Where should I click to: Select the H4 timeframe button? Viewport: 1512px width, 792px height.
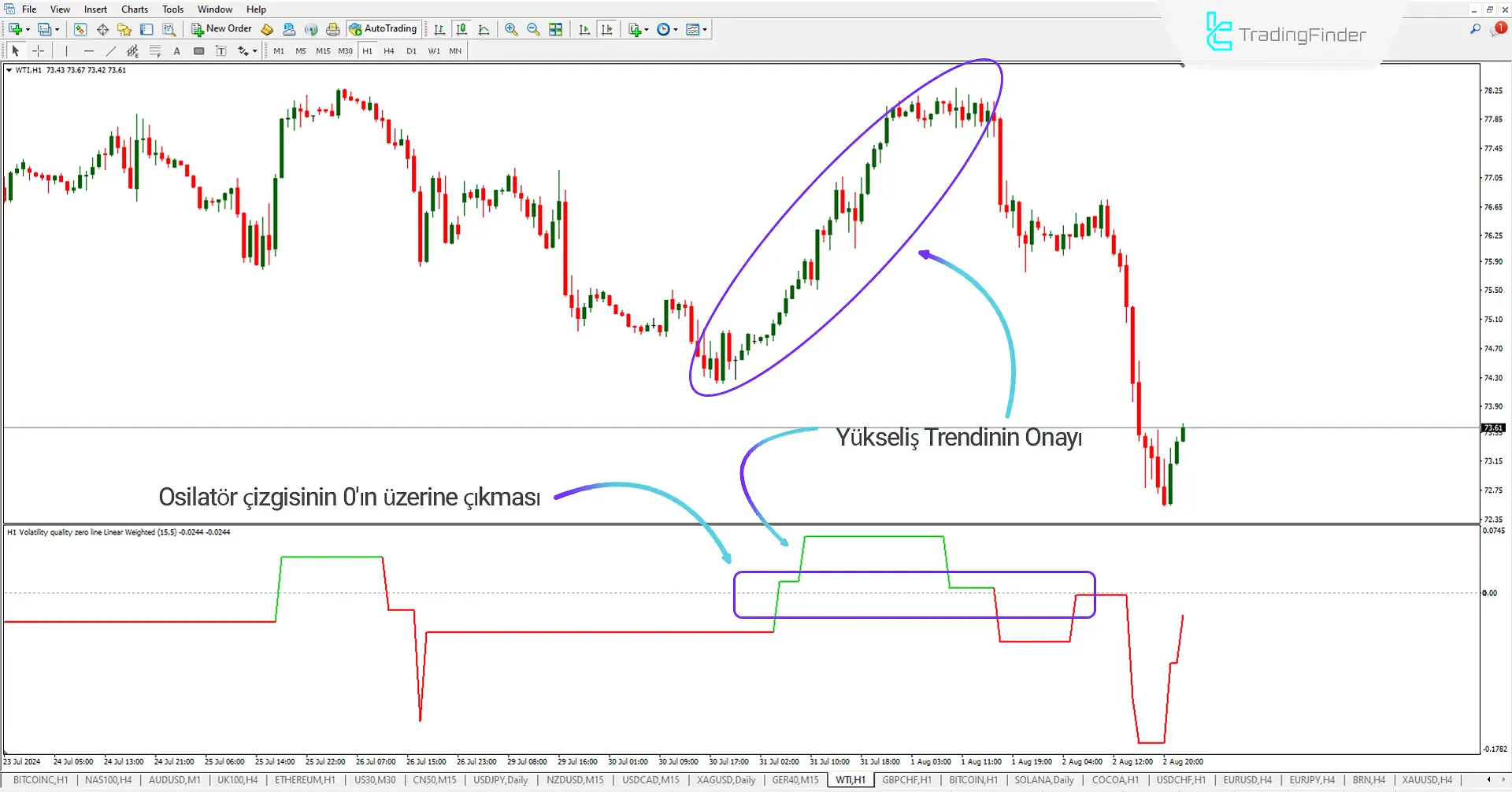pos(389,51)
